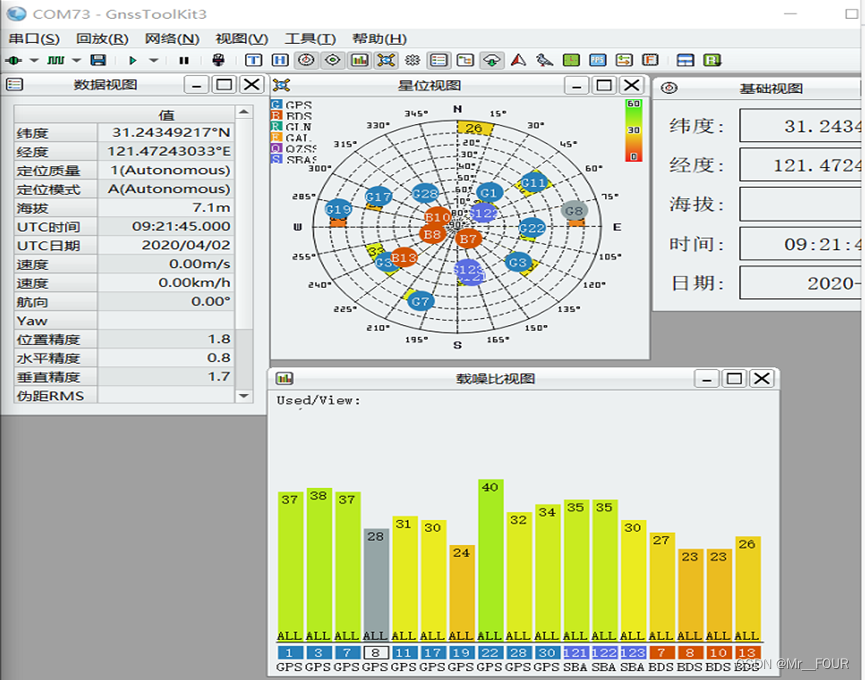Open the 工具(T) menu
The width and height of the screenshot is (865, 680).
point(310,39)
